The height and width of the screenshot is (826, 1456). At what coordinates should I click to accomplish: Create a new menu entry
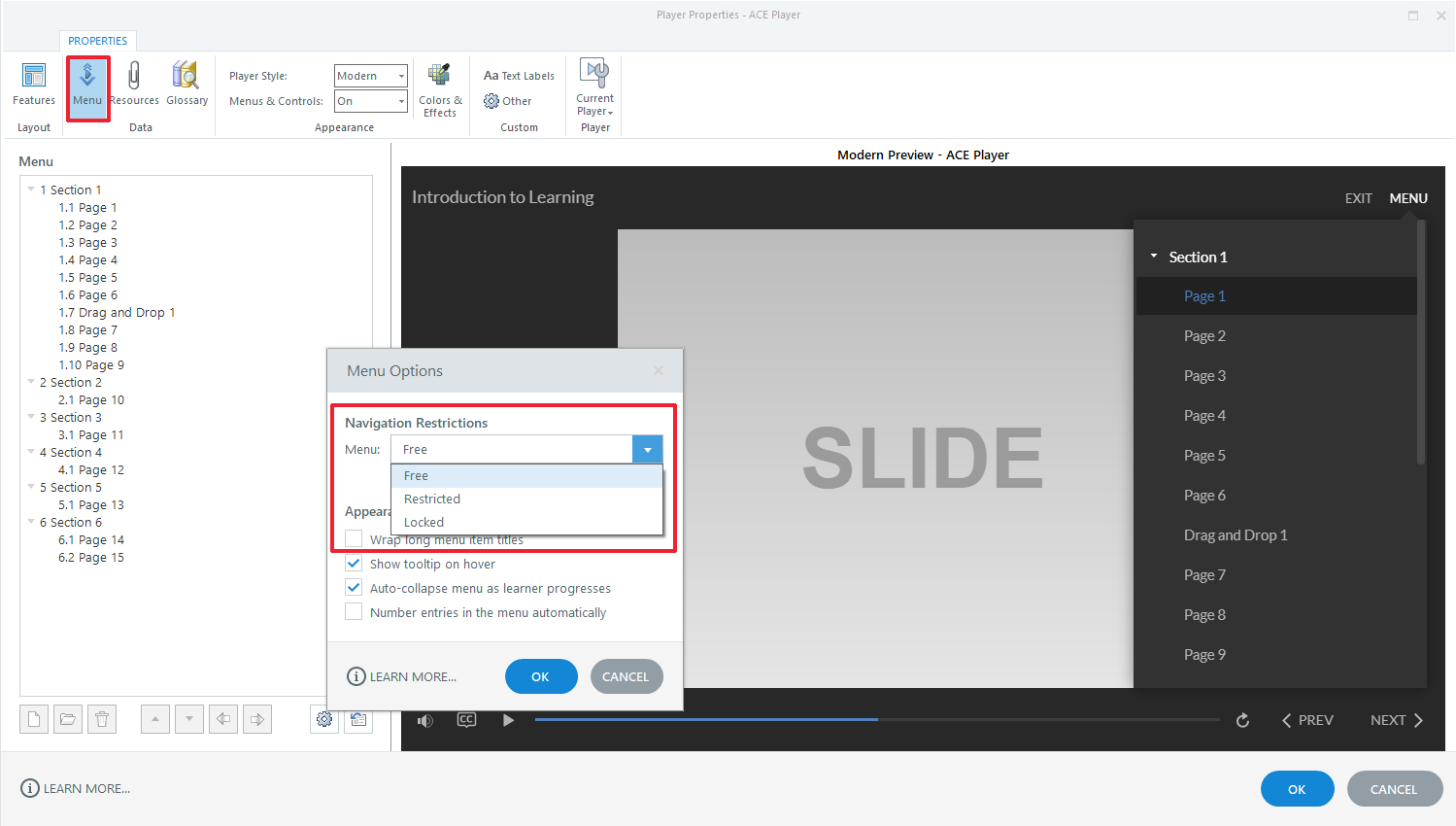33,718
